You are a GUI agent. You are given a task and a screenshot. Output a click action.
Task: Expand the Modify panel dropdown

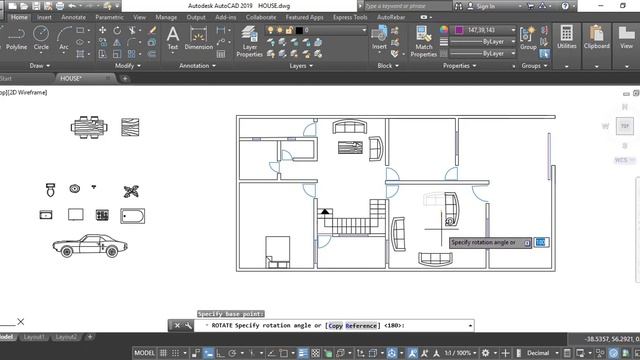[128, 65]
